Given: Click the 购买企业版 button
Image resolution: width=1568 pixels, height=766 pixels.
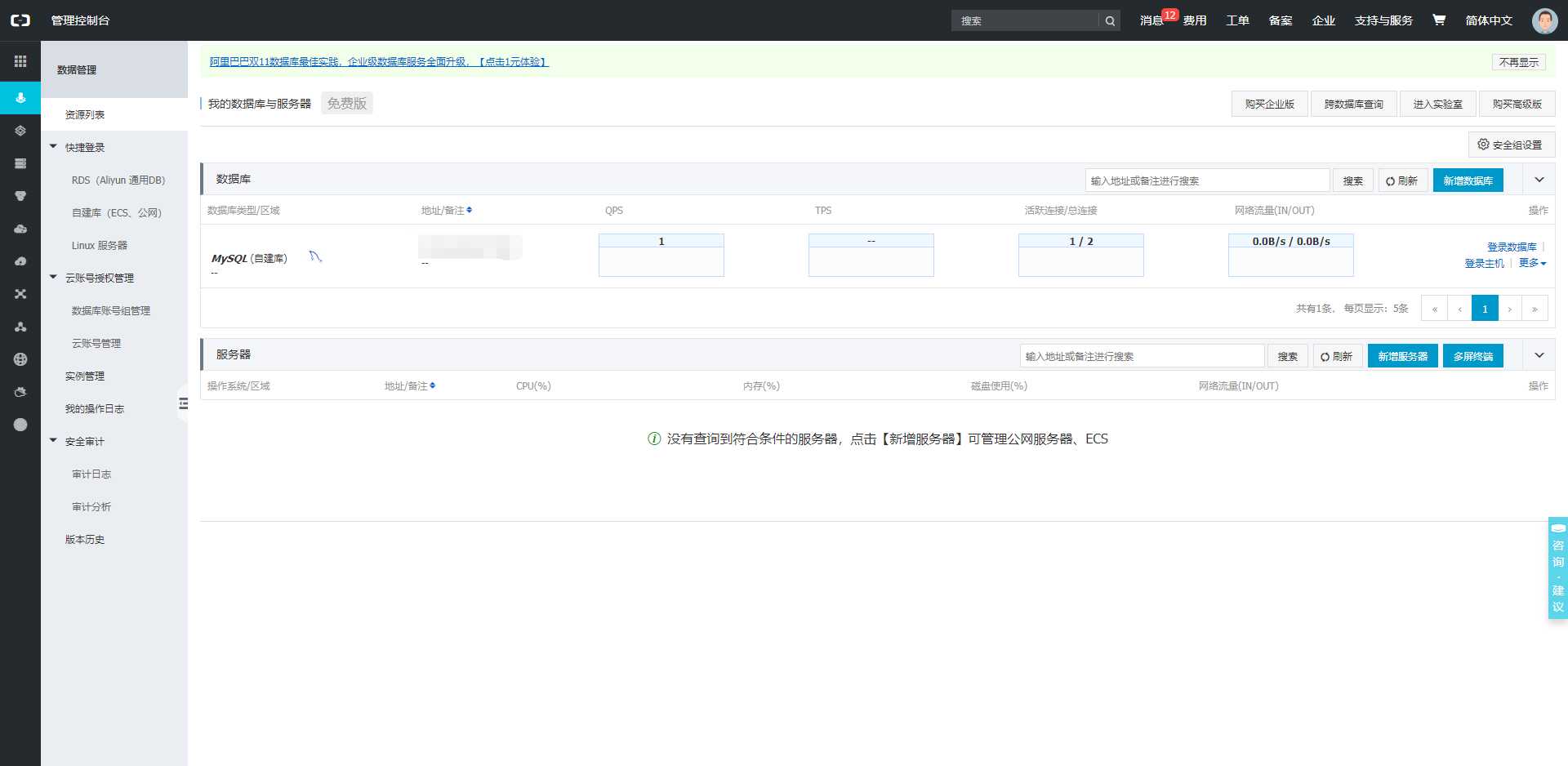Looking at the screenshot, I should (x=1269, y=104).
